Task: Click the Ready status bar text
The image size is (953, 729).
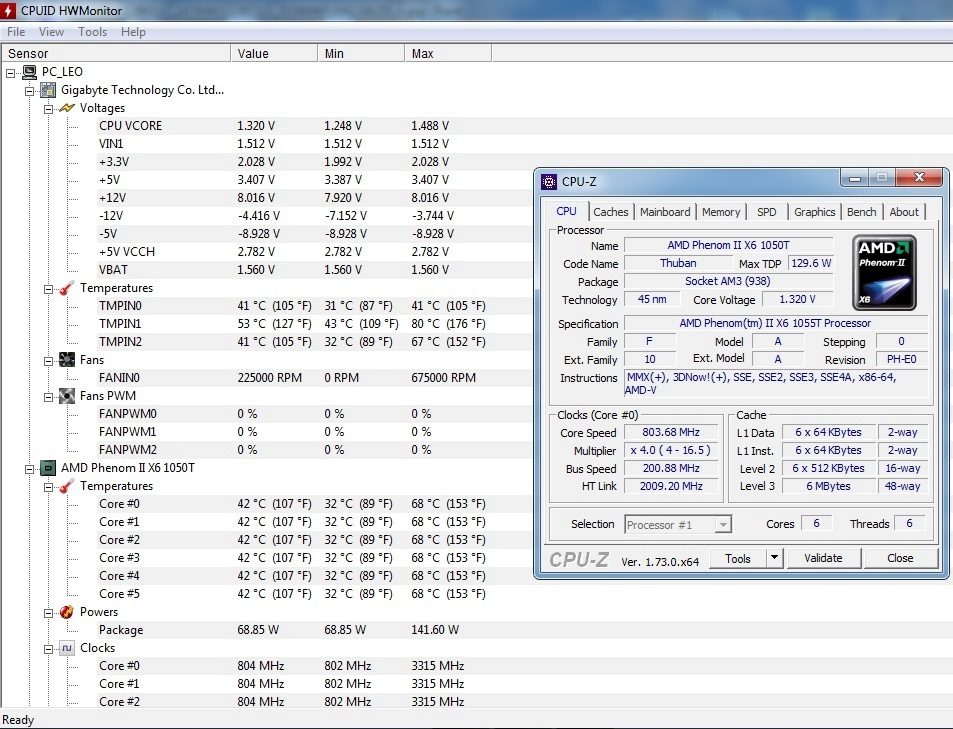Action: coord(18,720)
